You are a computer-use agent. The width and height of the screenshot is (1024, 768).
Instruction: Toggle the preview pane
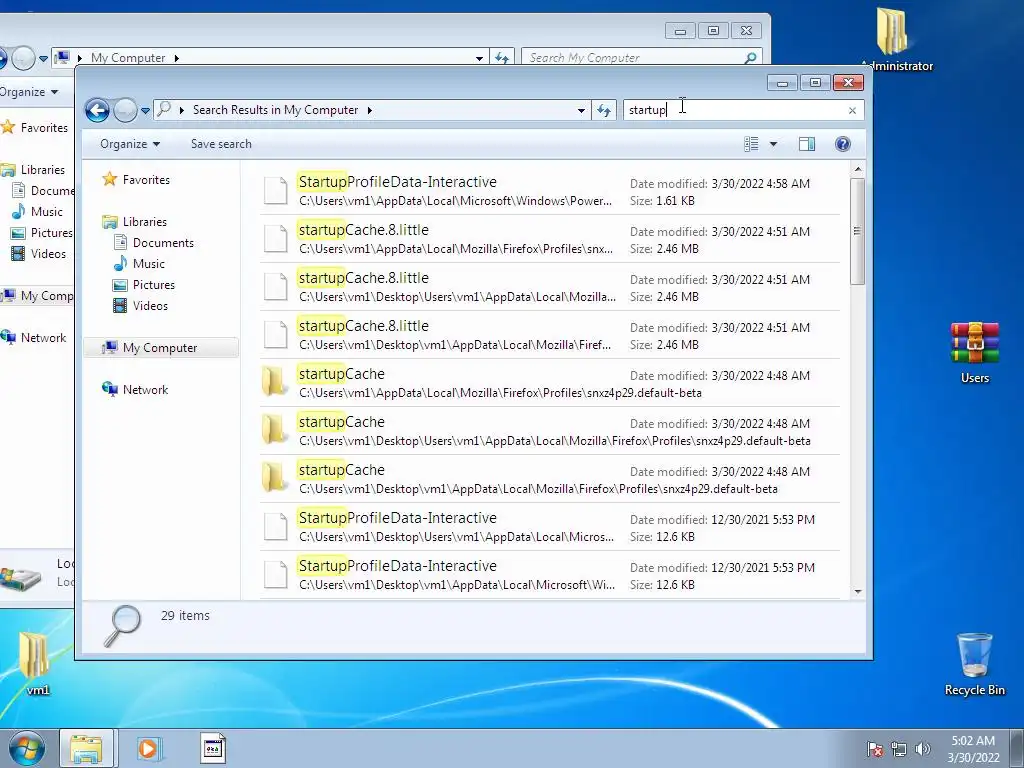(807, 144)
